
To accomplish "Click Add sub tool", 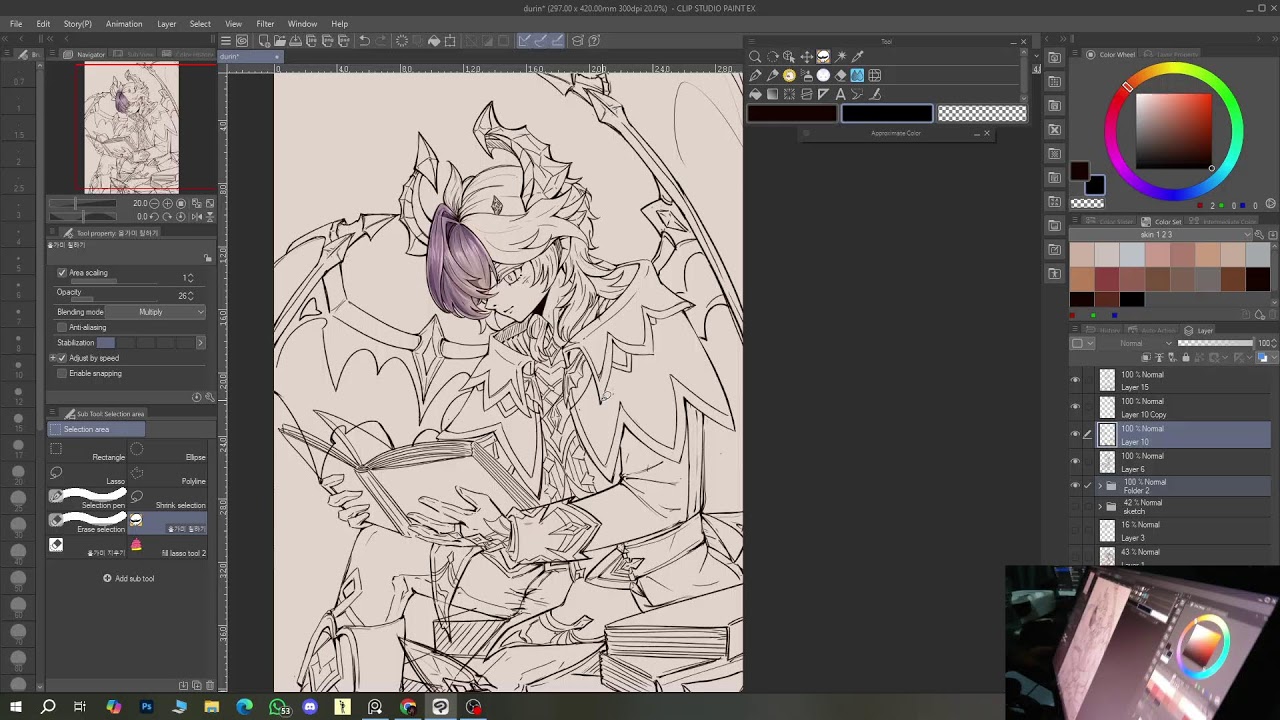I will pos(129,578).
